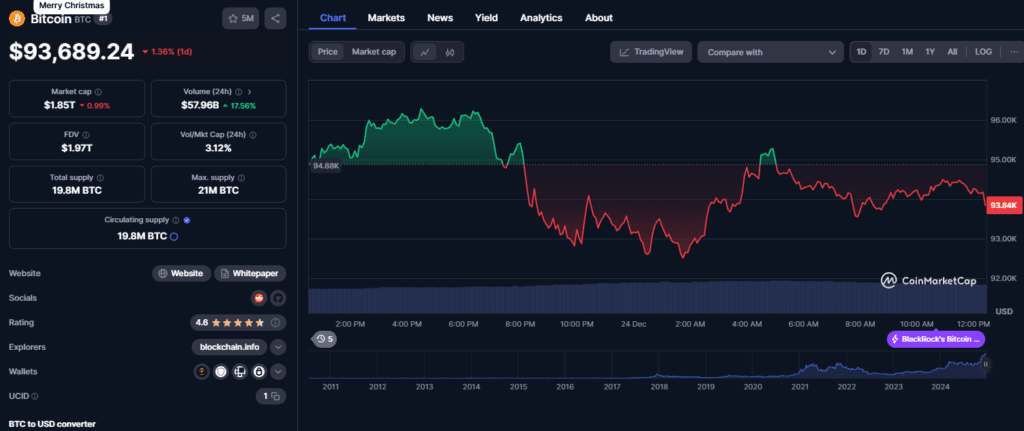Click the 93.84K current price label
Viewport: 1024px width, 431px height.
(x=1003, y=205)
